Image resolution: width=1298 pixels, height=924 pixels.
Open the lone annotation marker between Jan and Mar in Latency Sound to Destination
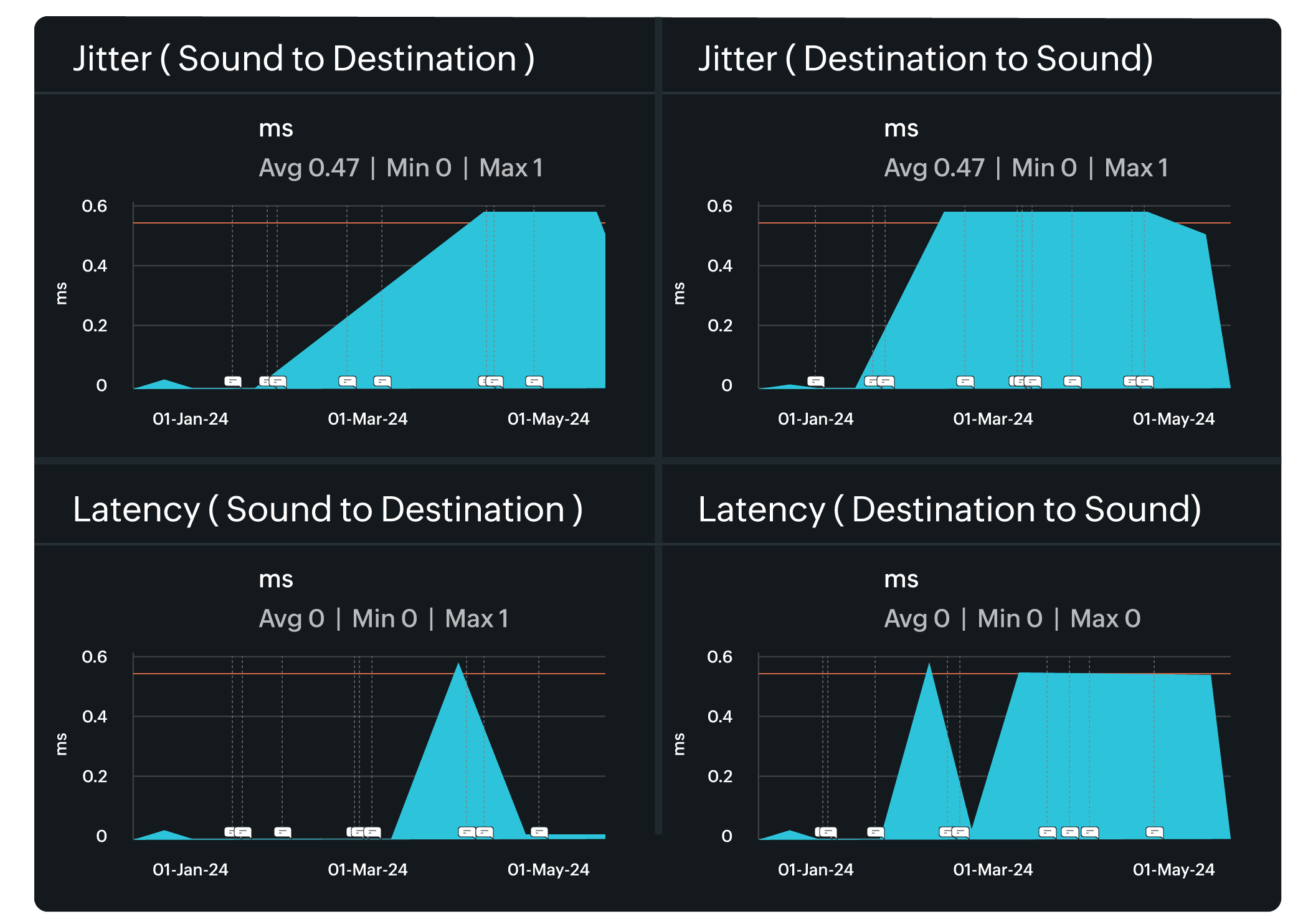point(283,832)
